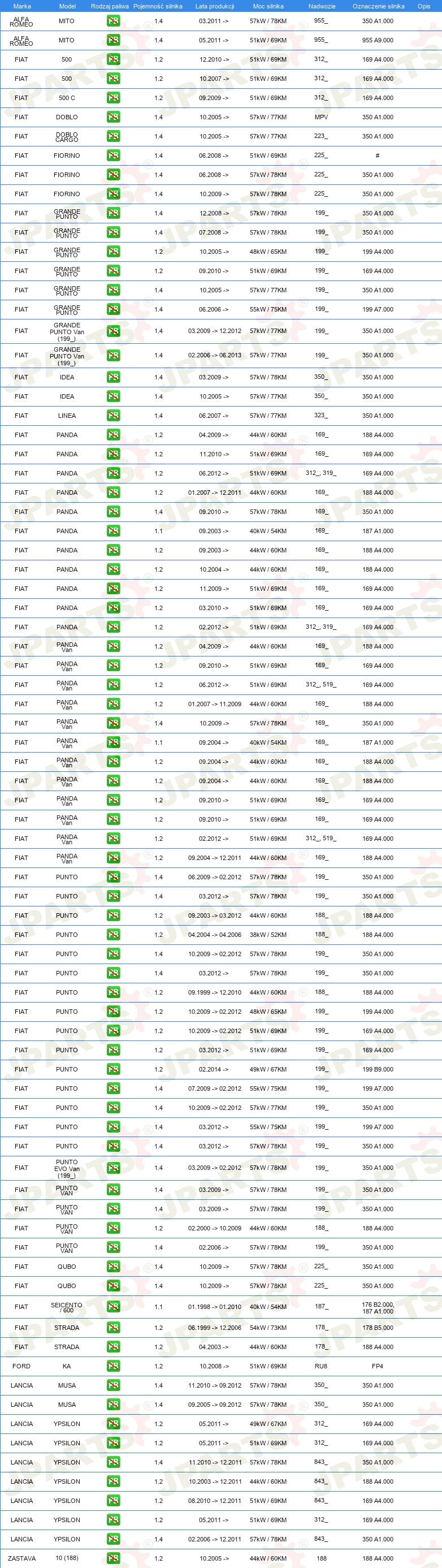Click the FORD brand cell
This screenshot has height=1568, width=442.
pyautogui.click(x=21, y=1367)
